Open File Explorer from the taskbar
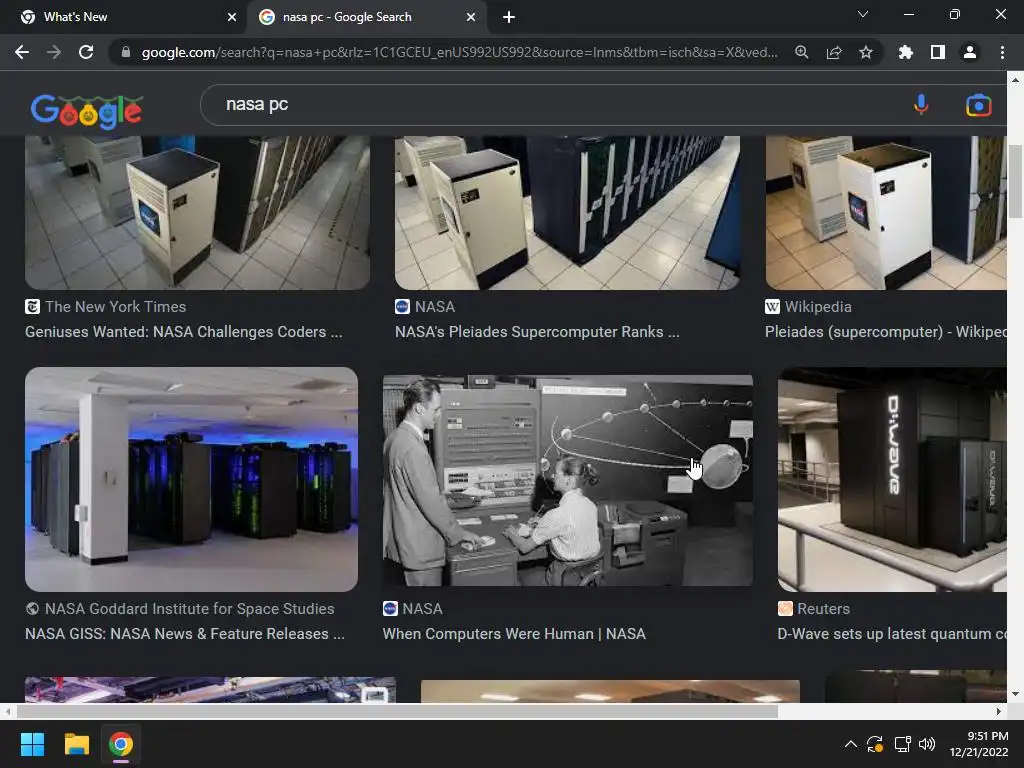Image resolution: width=1024 pixels, height=768 pixels. (x=76, y=744)
